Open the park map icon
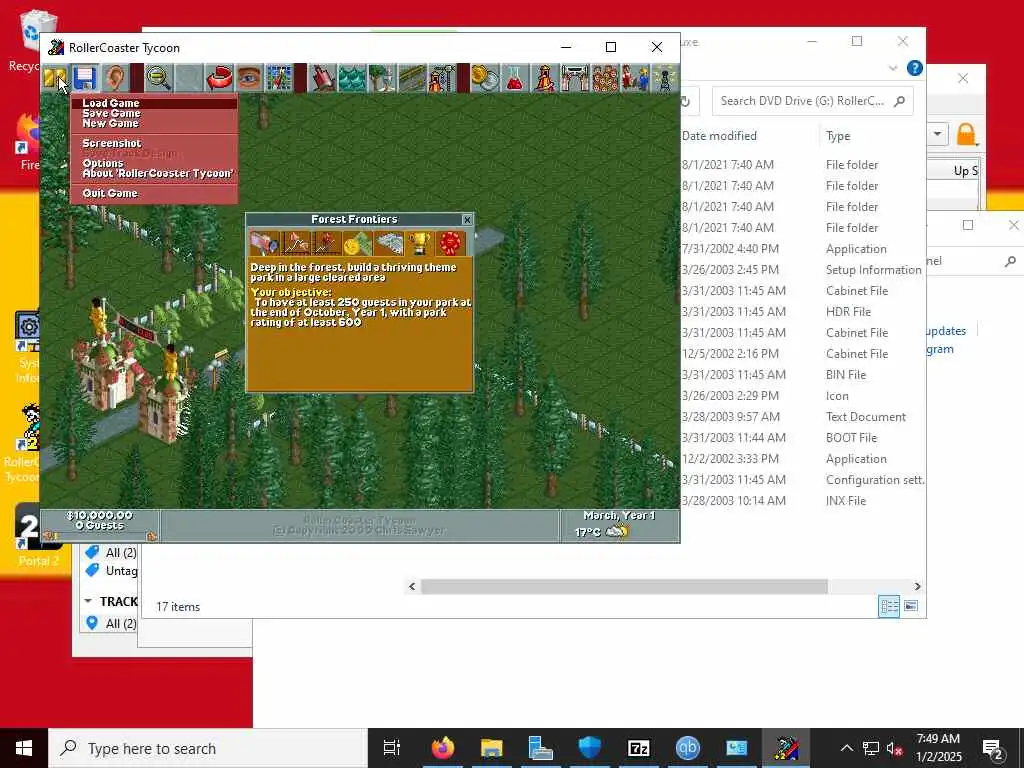 [279, 78]
